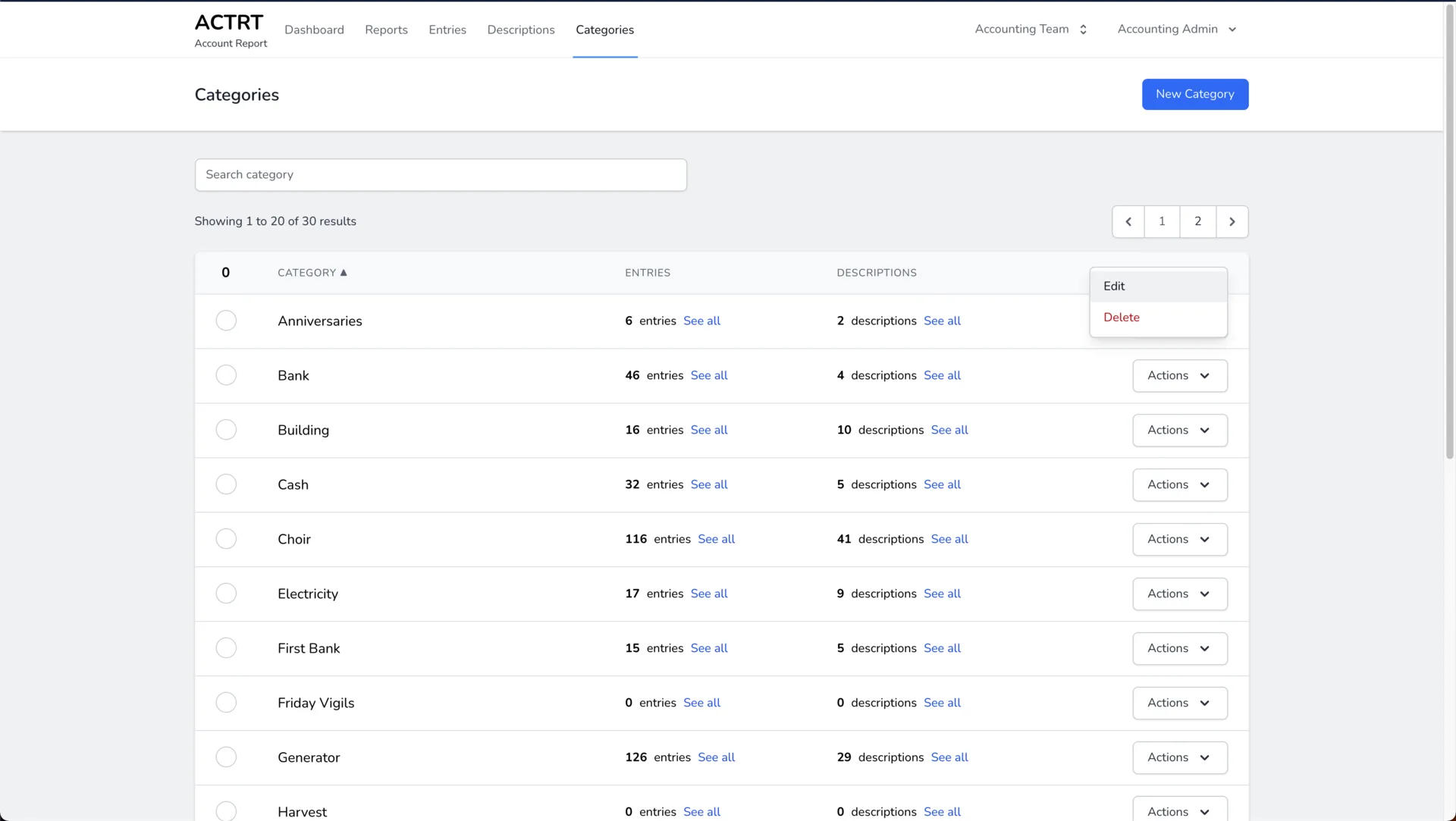Image resolution: width=1456 pixels, height=821 pixels.
Task: Click the Harvest category name
Action: click(x=302, y=812)
